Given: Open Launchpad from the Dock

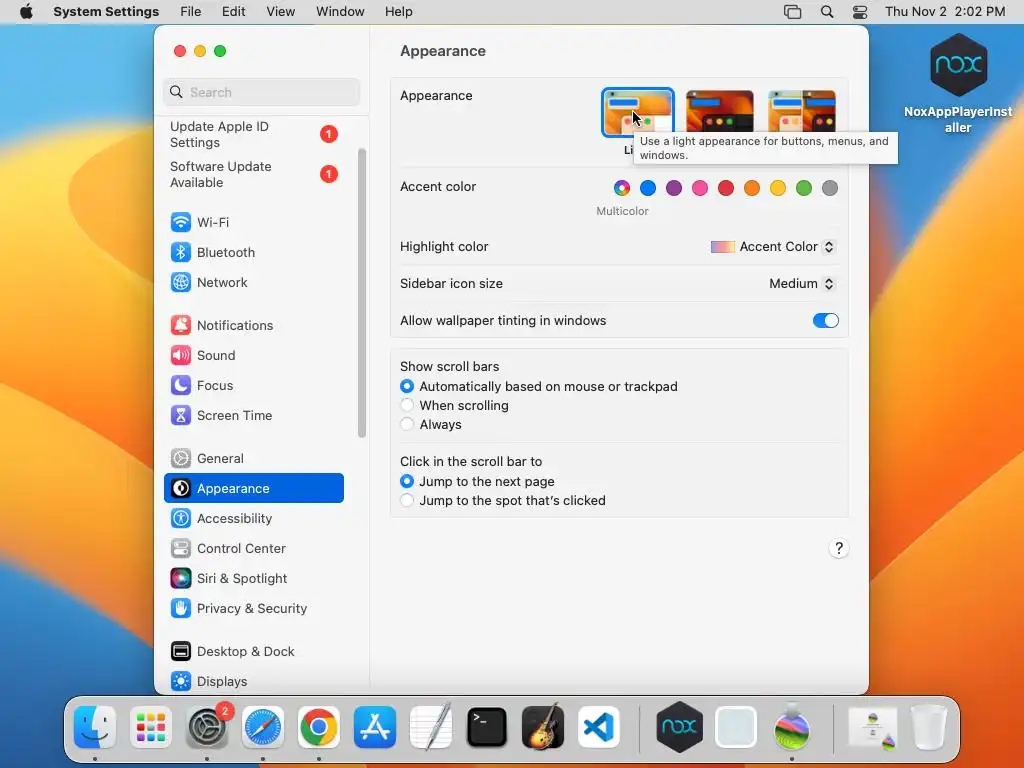Looking at the screenshot, I should coord(151,727).
